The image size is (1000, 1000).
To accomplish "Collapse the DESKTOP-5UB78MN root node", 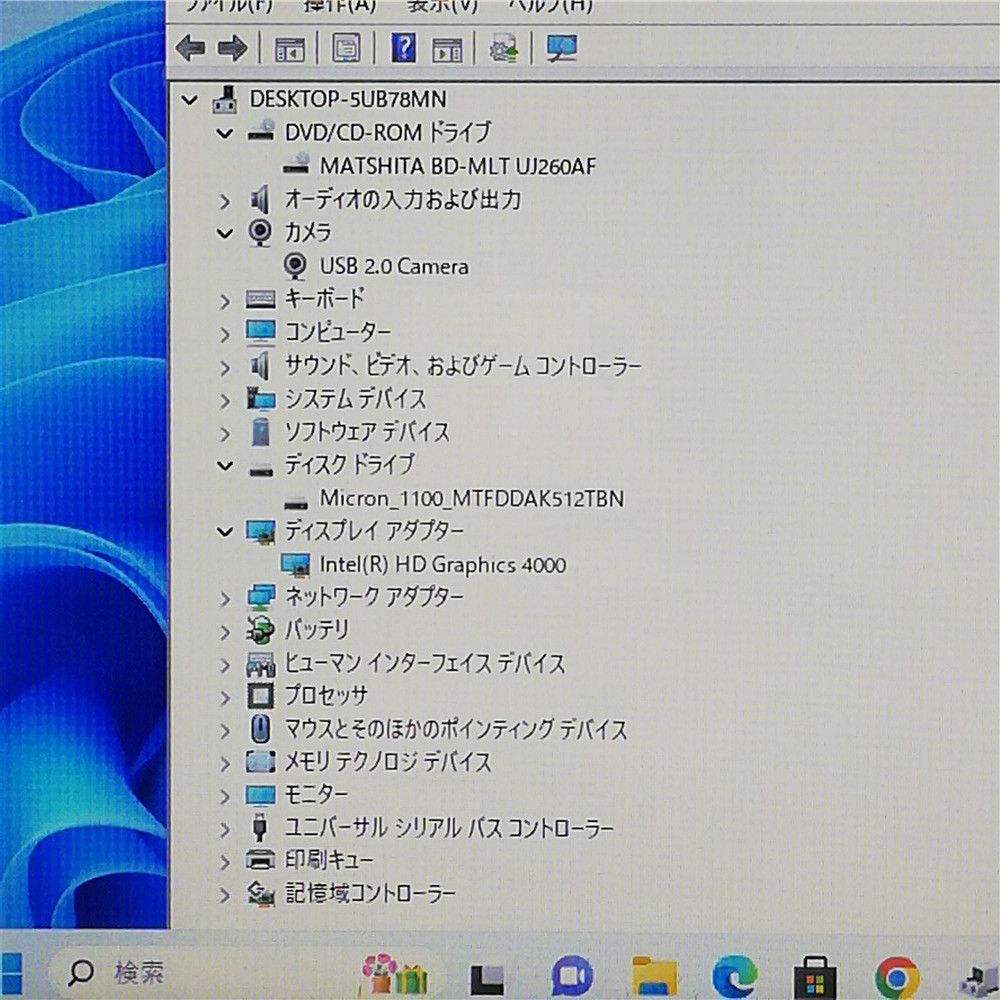I will (x=189, y=100).
